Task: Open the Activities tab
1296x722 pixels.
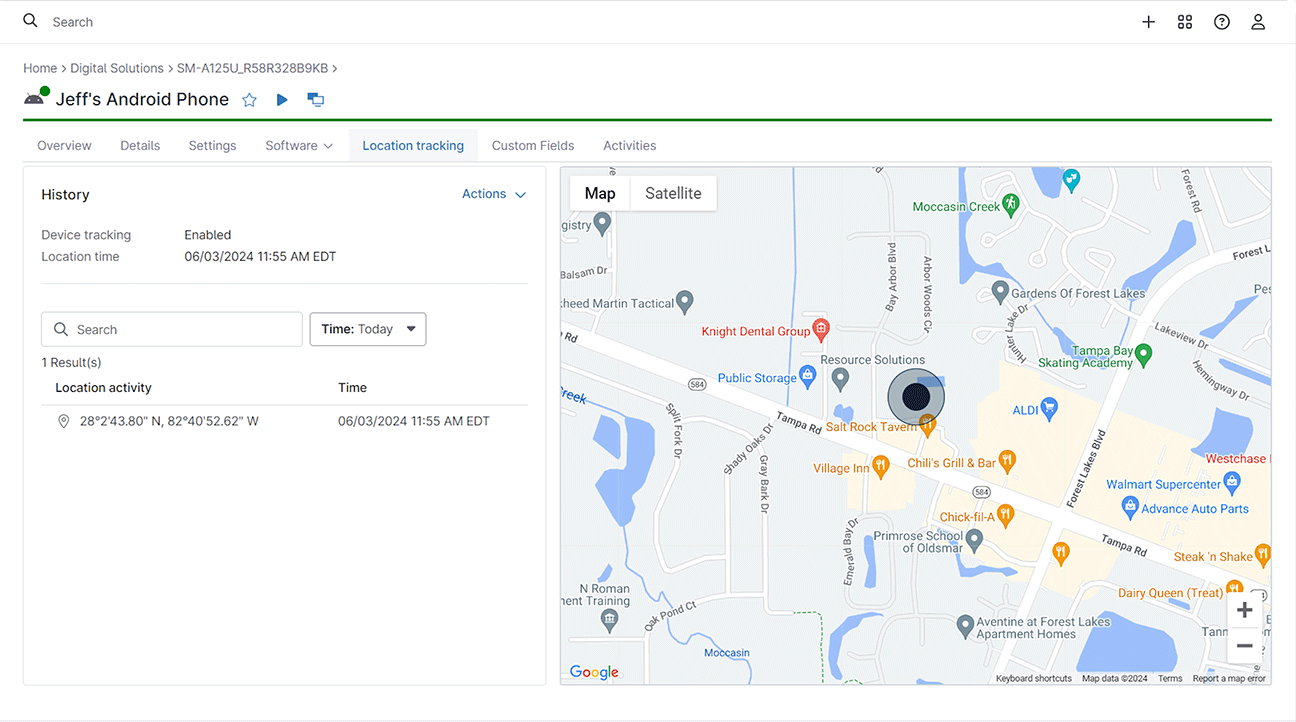Action: [x=629, y=145]
